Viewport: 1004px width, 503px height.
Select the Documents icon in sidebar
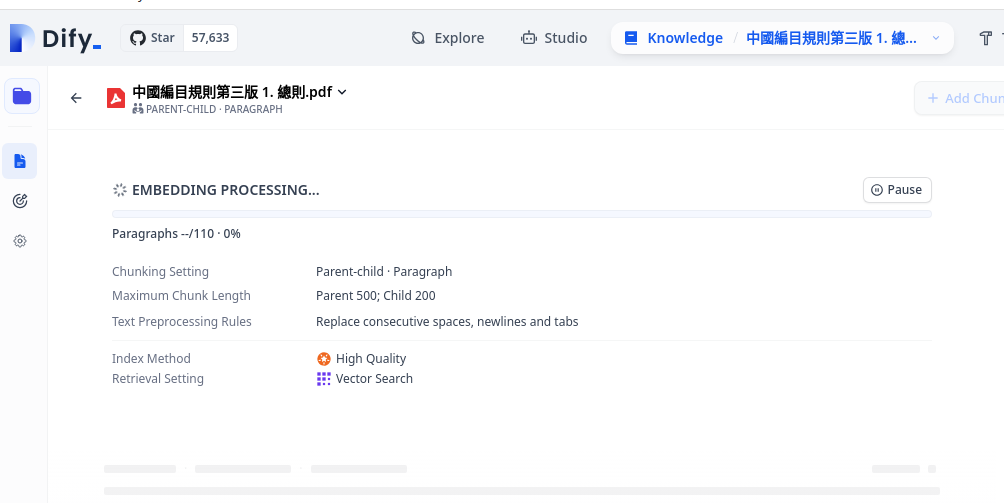point(20,161)
